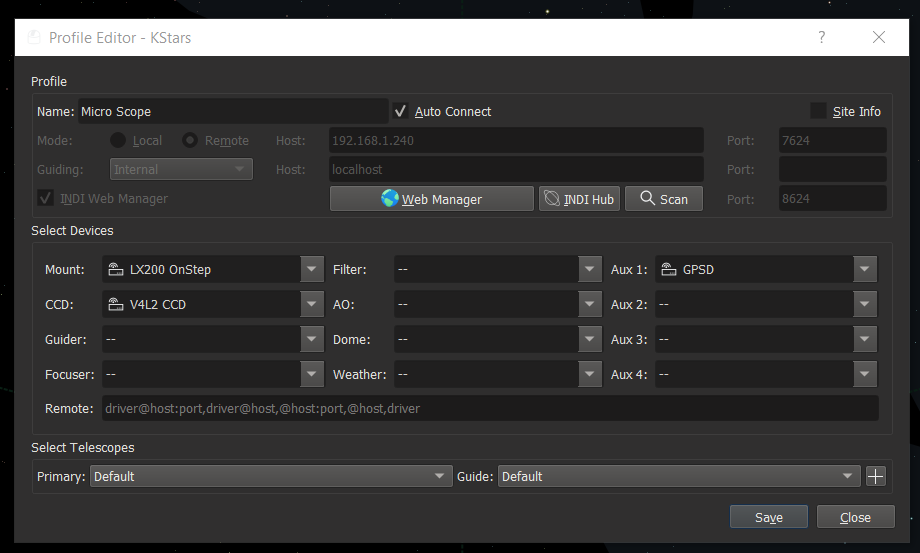The width and height of the screenshot is (920, 553).
Task: Click the empty guiding Port field
Action: 833,169
